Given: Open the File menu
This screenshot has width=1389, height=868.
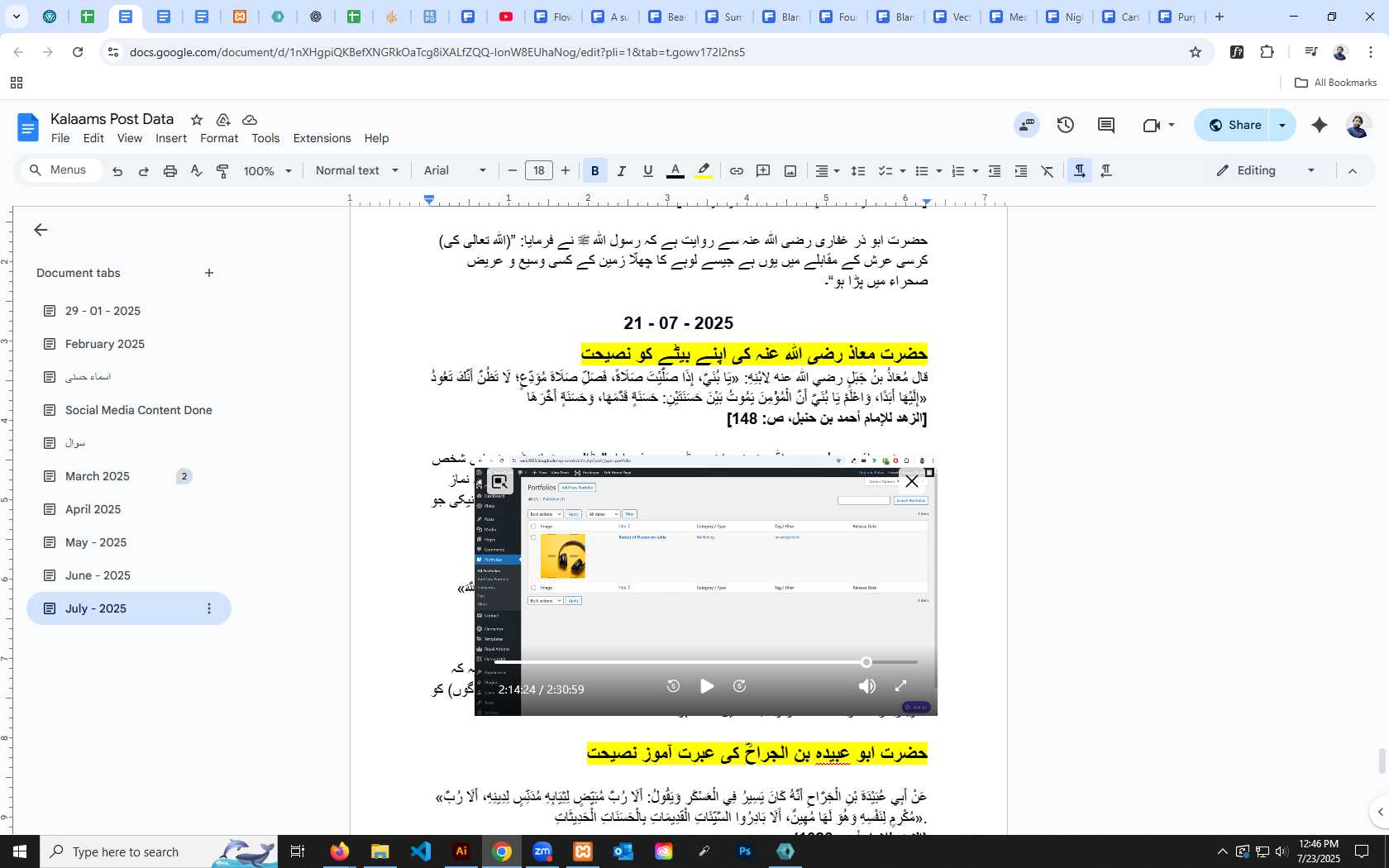Looking at the screenshot, I should (60, 138).
